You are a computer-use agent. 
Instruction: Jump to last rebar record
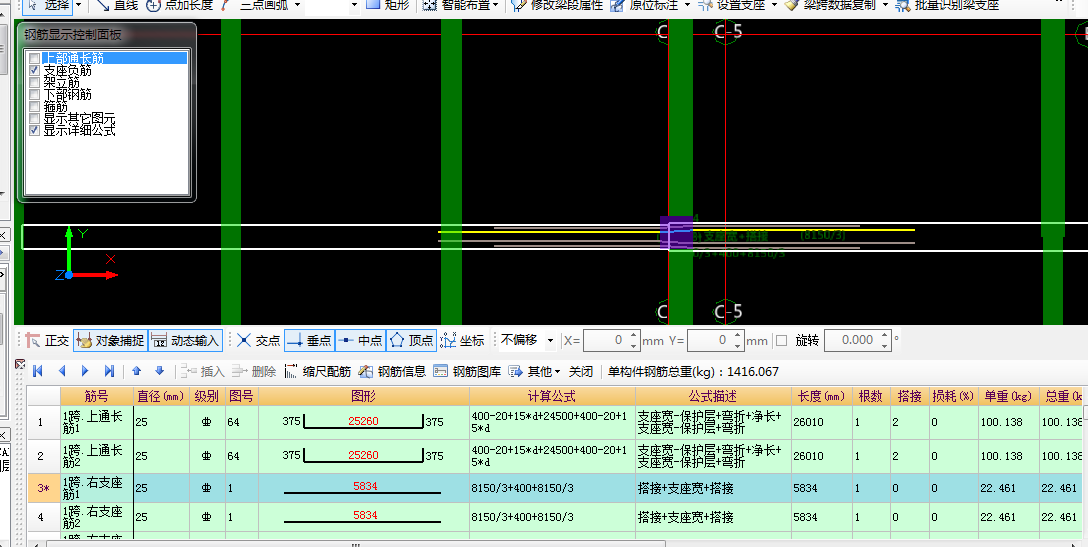(108, 371)
